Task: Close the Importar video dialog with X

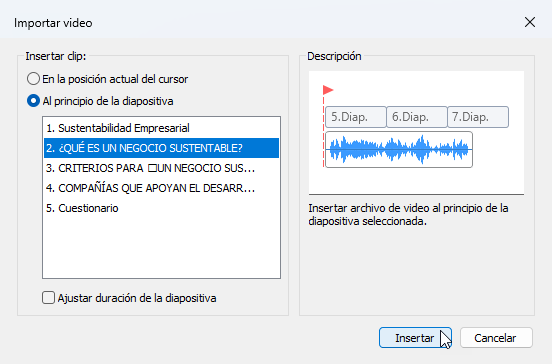Action: point(530,22)
